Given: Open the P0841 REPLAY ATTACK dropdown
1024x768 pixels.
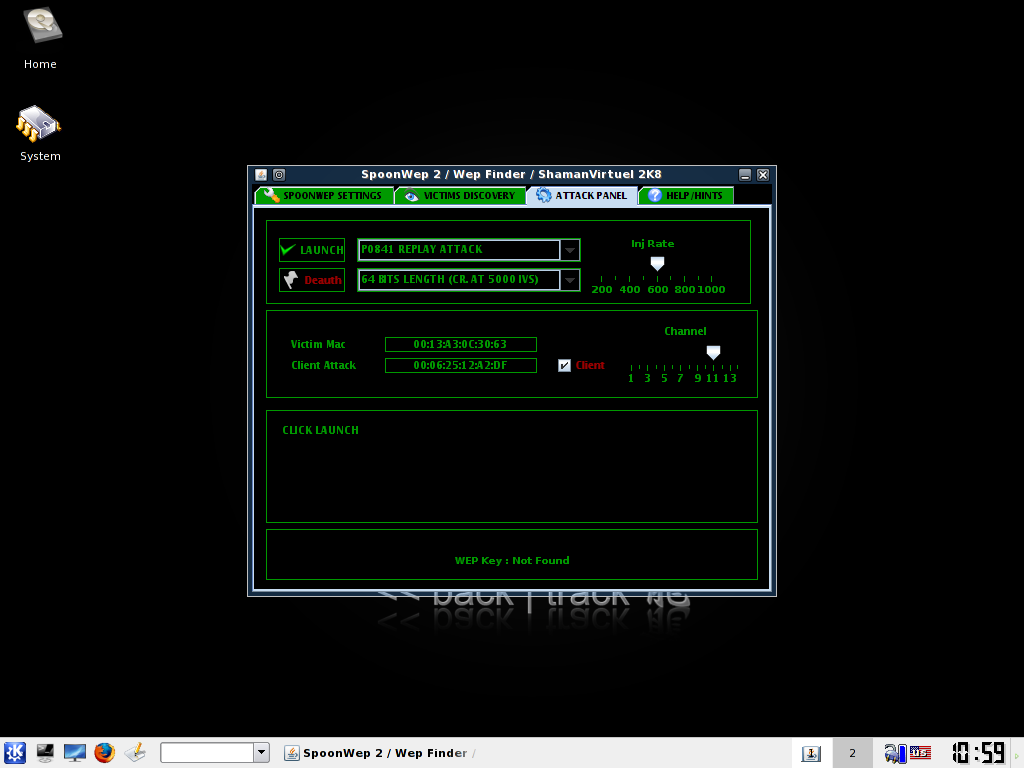Looking at the screenshot, I should 570,250.
